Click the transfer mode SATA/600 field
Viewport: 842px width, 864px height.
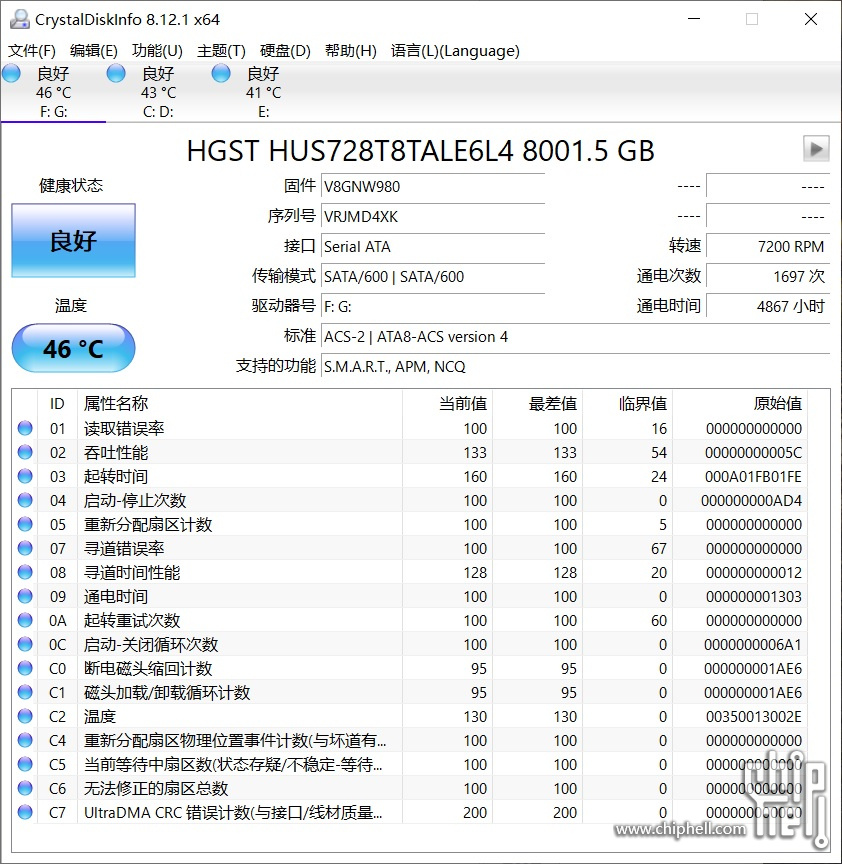coord(433,277)
